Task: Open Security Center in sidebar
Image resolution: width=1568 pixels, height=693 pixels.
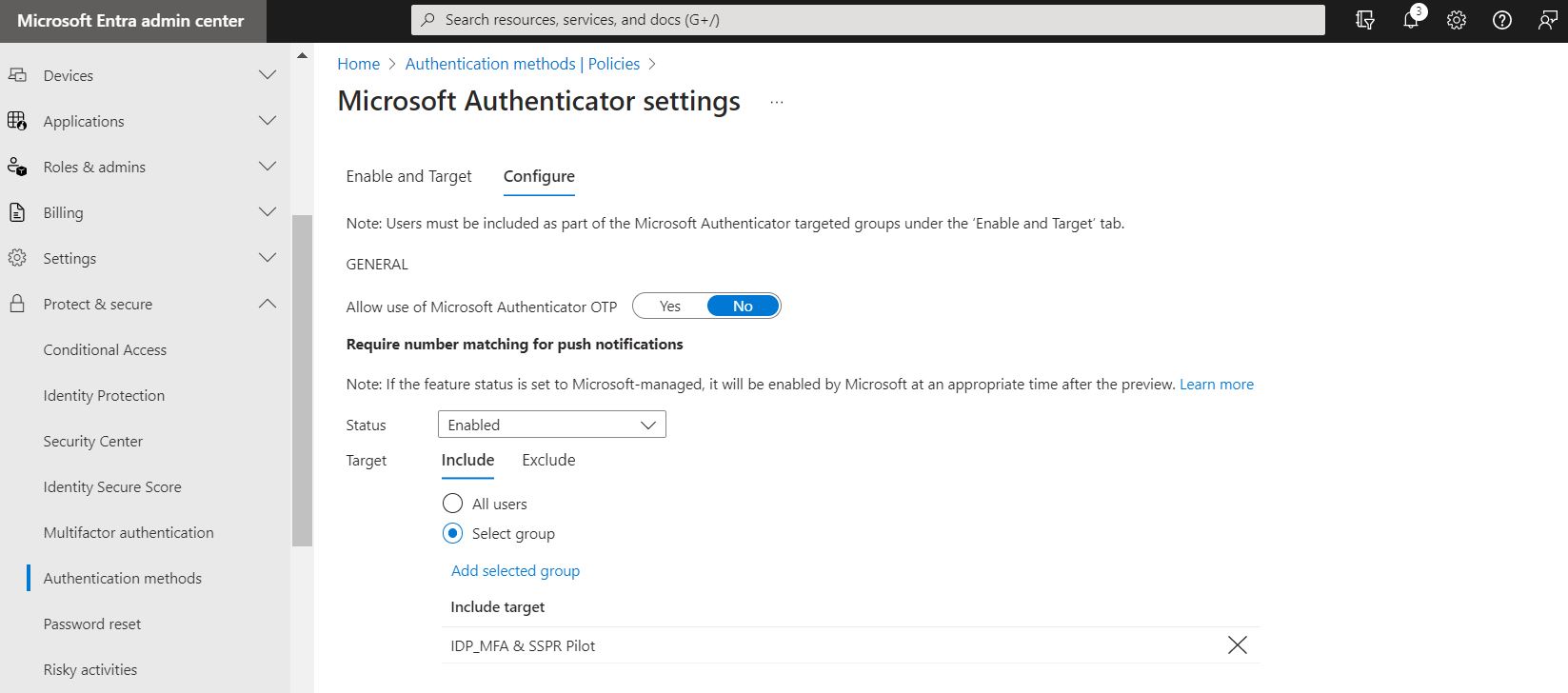Action: (x=93, y=441)
